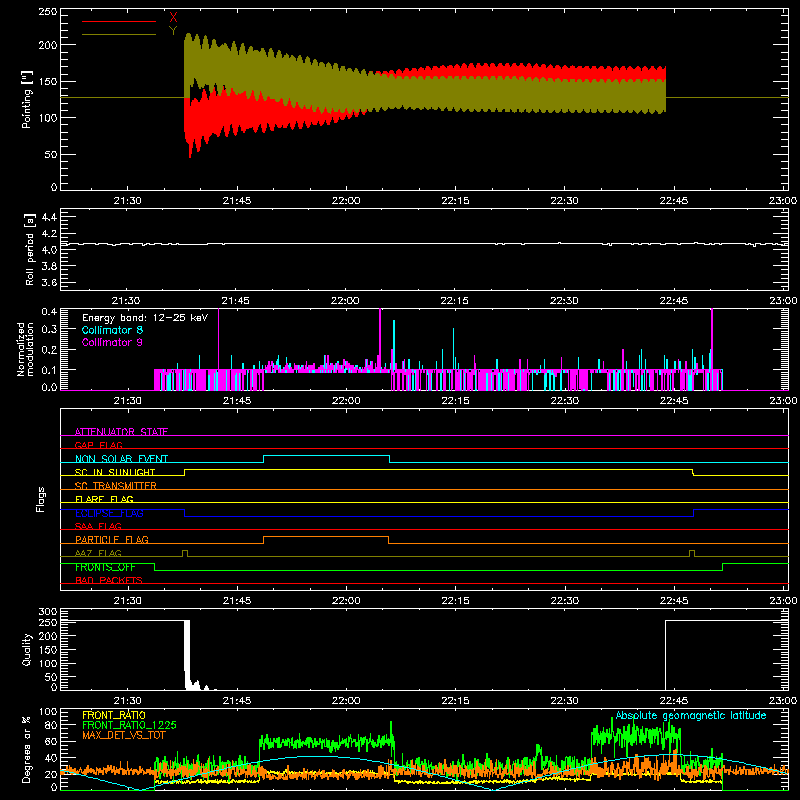Click the green FRONT_RATIO_1225 legend entry

(129, 725)
